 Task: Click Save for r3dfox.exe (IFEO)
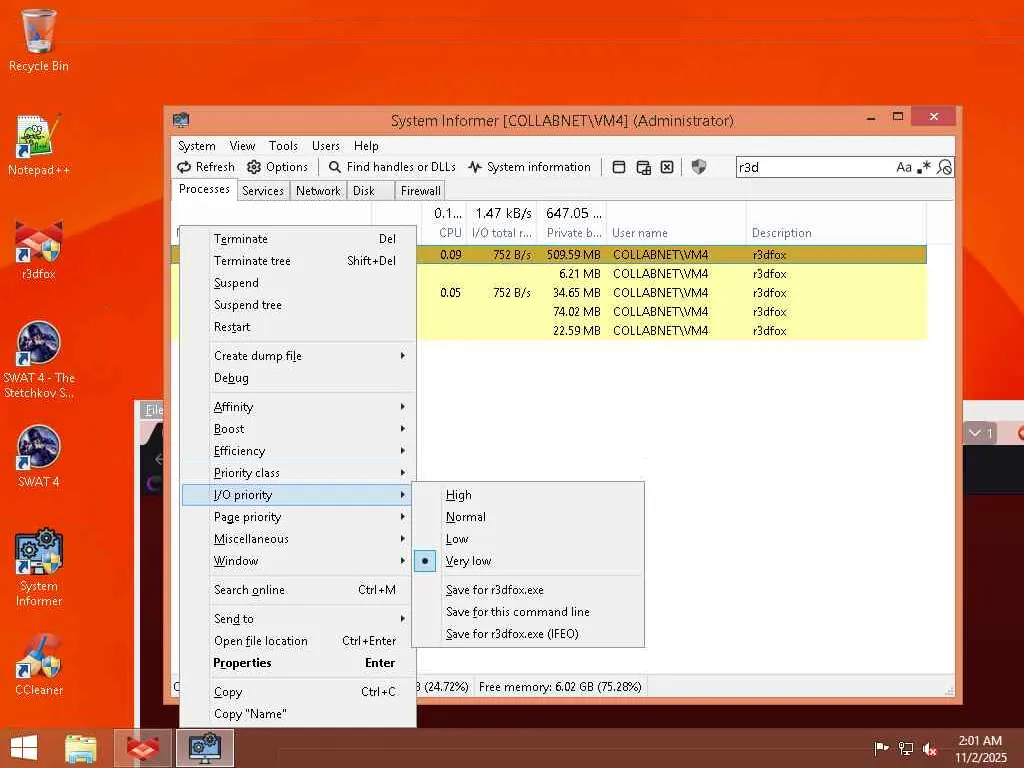coord(528,633)
